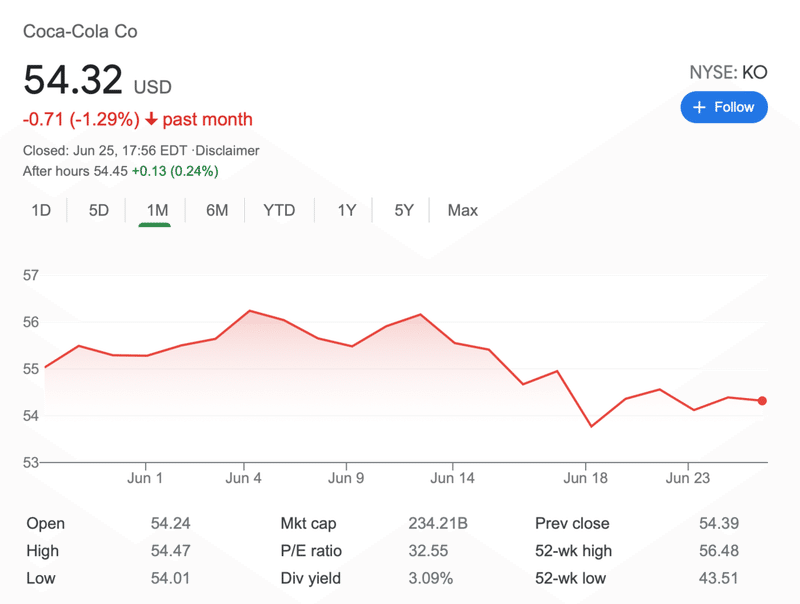
Task: Click the 56 y-axis label
Action: click(31, 322)
